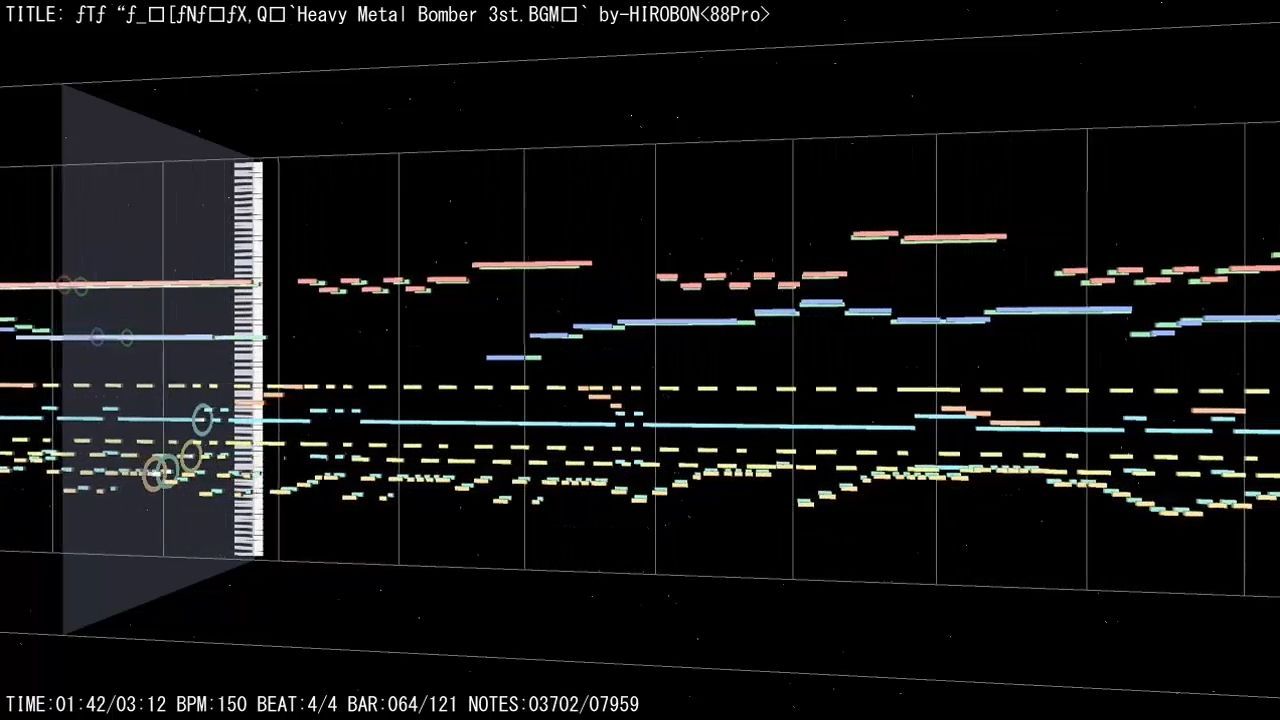Image resolution: width=1280 pixels, height=720 pixels.
Task: Click the by-HIROBON<88Pro> author text
Action: (x=684, y=14)
